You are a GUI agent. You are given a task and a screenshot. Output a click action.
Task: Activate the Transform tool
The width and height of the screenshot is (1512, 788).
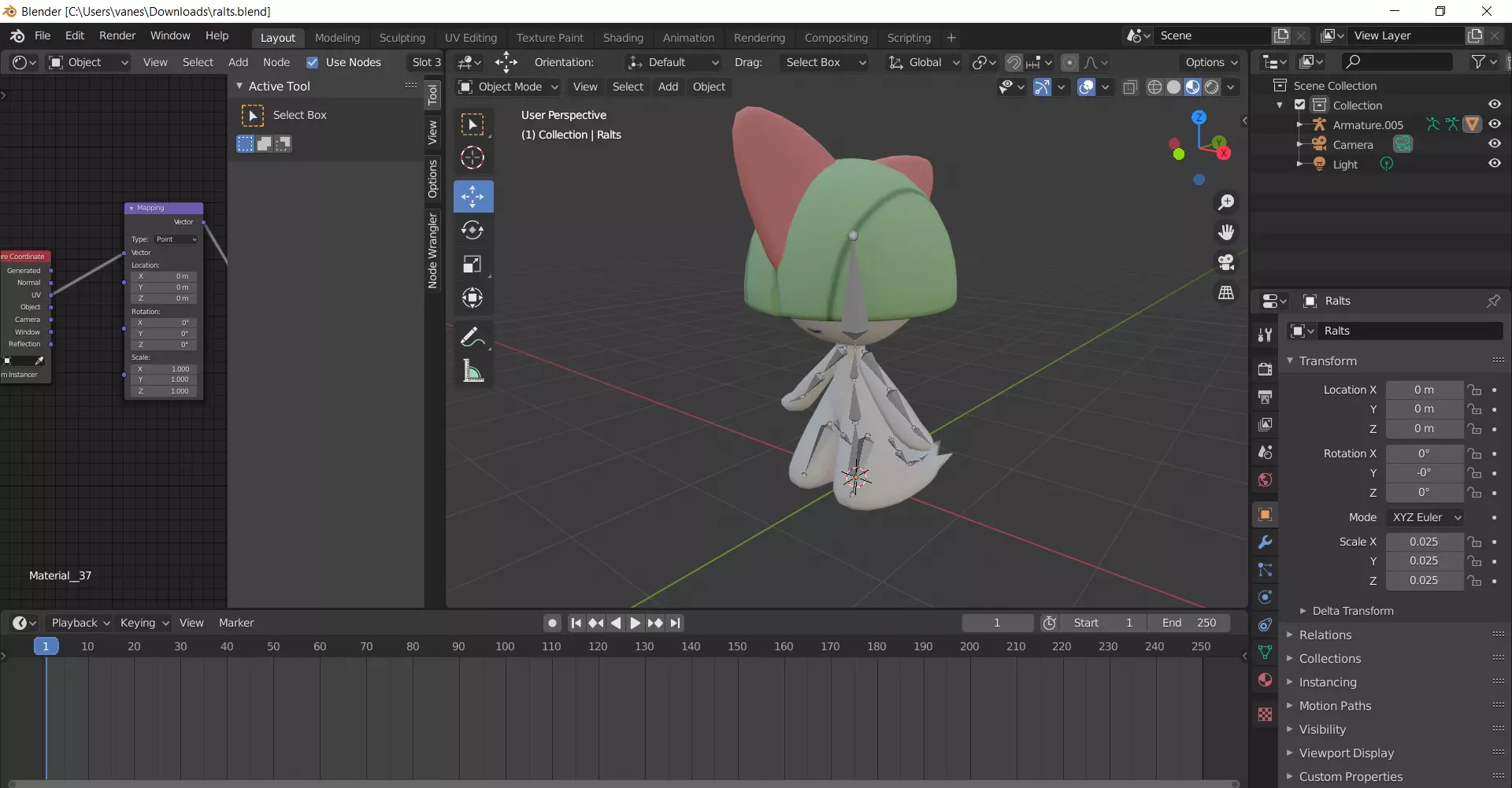472,298
